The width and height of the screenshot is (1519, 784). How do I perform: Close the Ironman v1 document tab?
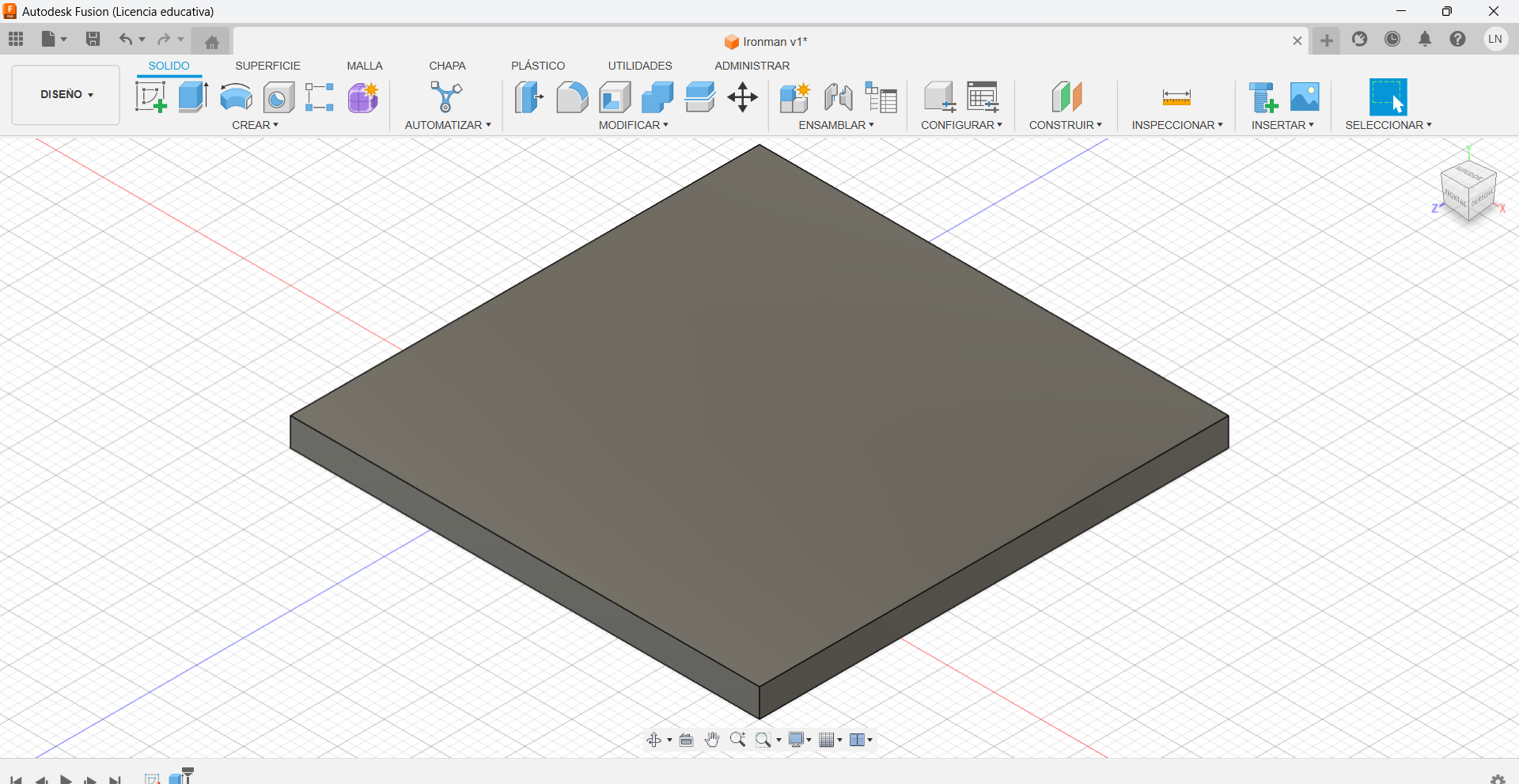coord(1297,41)
